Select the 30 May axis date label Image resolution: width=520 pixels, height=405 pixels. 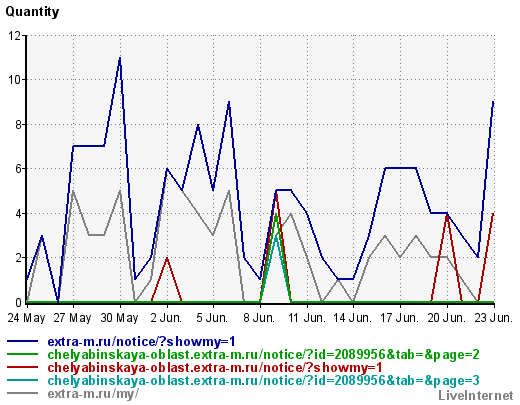[x=119, y=318]
